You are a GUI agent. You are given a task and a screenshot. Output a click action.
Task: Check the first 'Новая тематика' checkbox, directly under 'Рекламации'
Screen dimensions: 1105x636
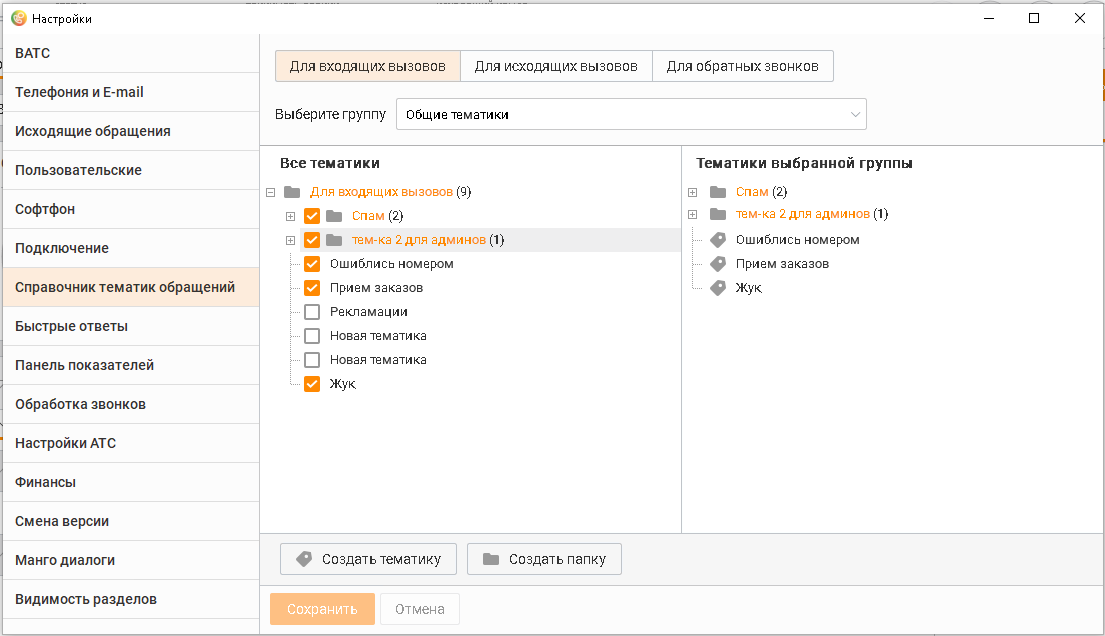(x=312, y=336)
